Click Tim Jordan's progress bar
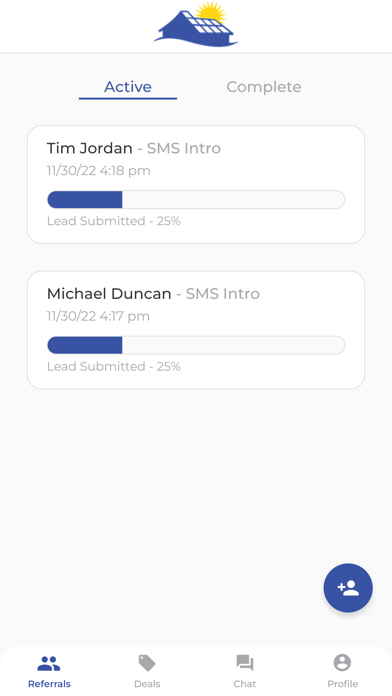This screenshot has height=696, width=392. click(196, 199)
